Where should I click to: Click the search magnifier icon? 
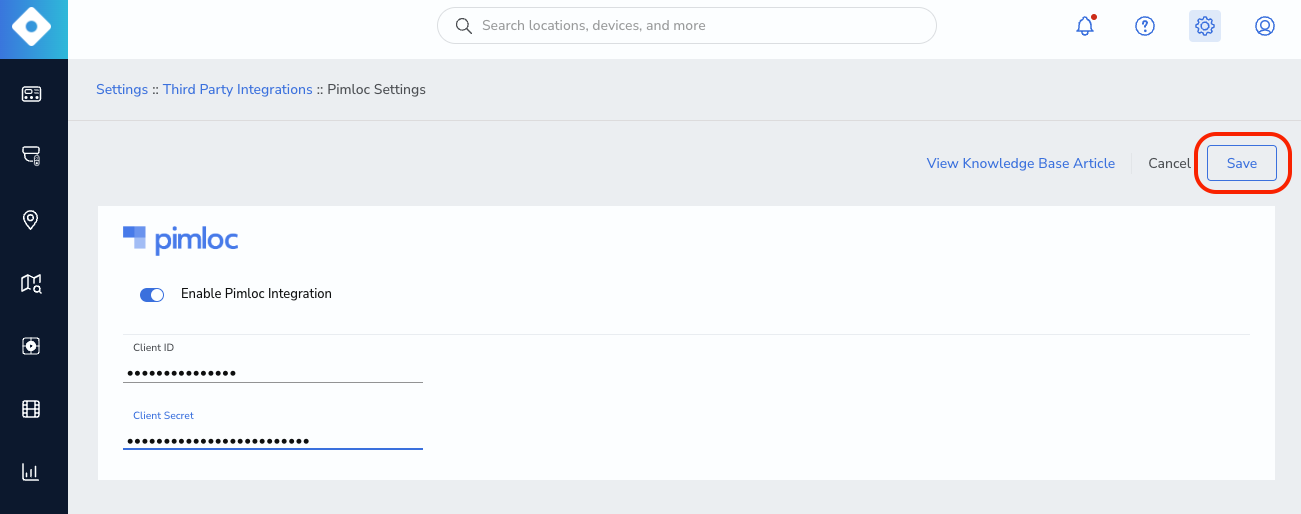tap(463, 26)
